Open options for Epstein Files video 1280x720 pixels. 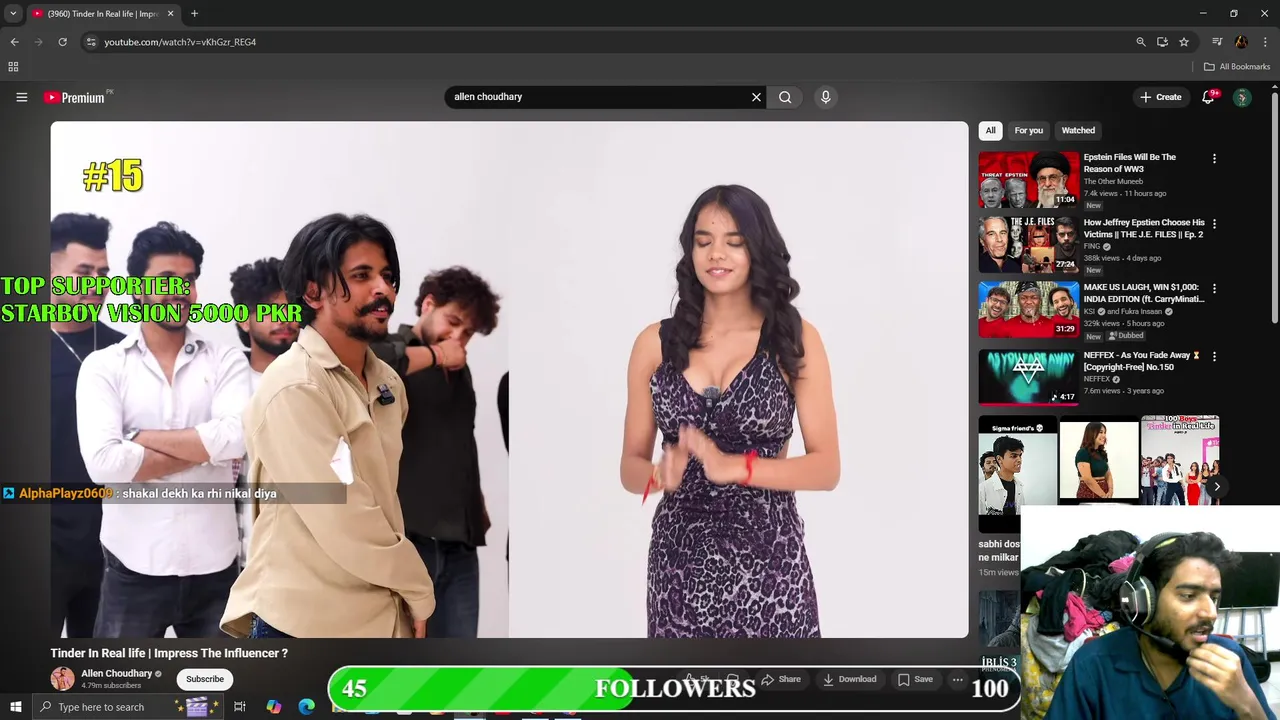[x=1214, y=159]
